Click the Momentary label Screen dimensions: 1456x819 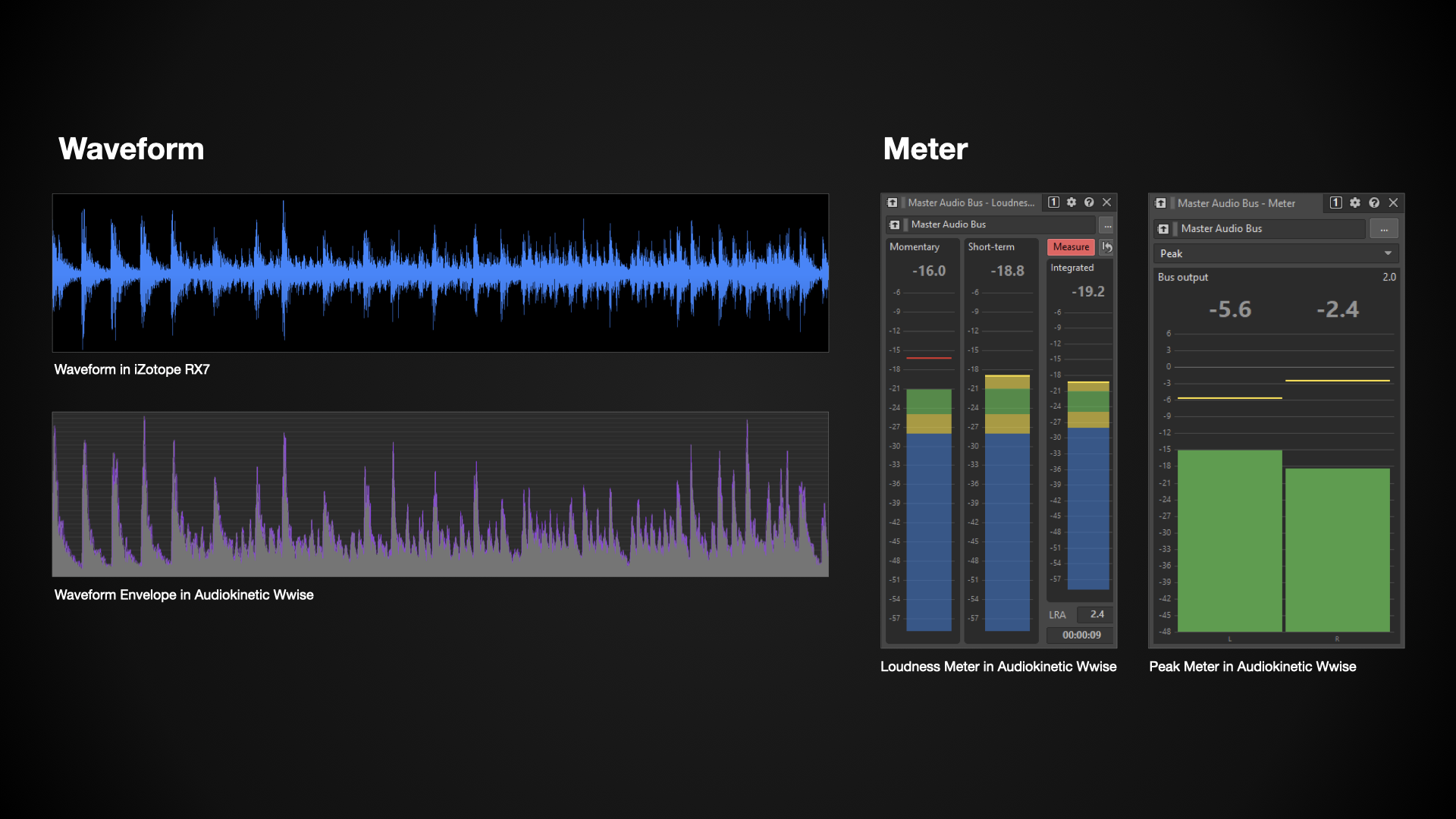[914, 247]
